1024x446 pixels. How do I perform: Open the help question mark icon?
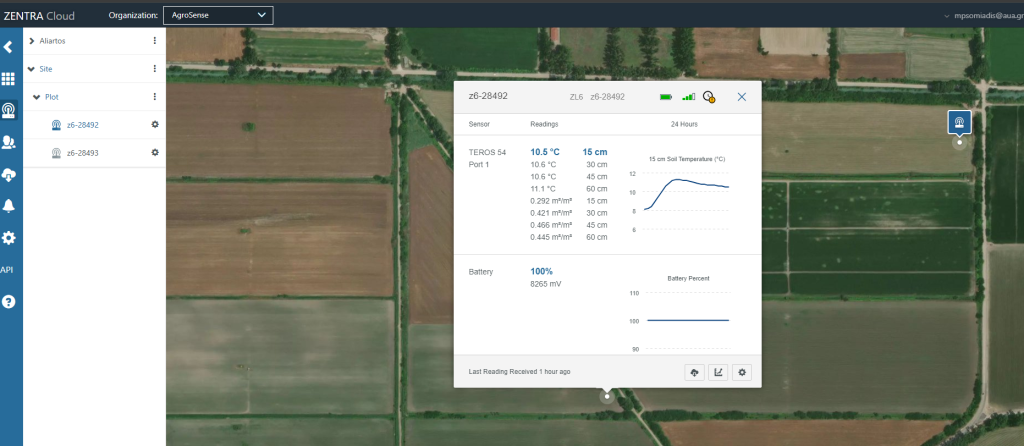9,301
